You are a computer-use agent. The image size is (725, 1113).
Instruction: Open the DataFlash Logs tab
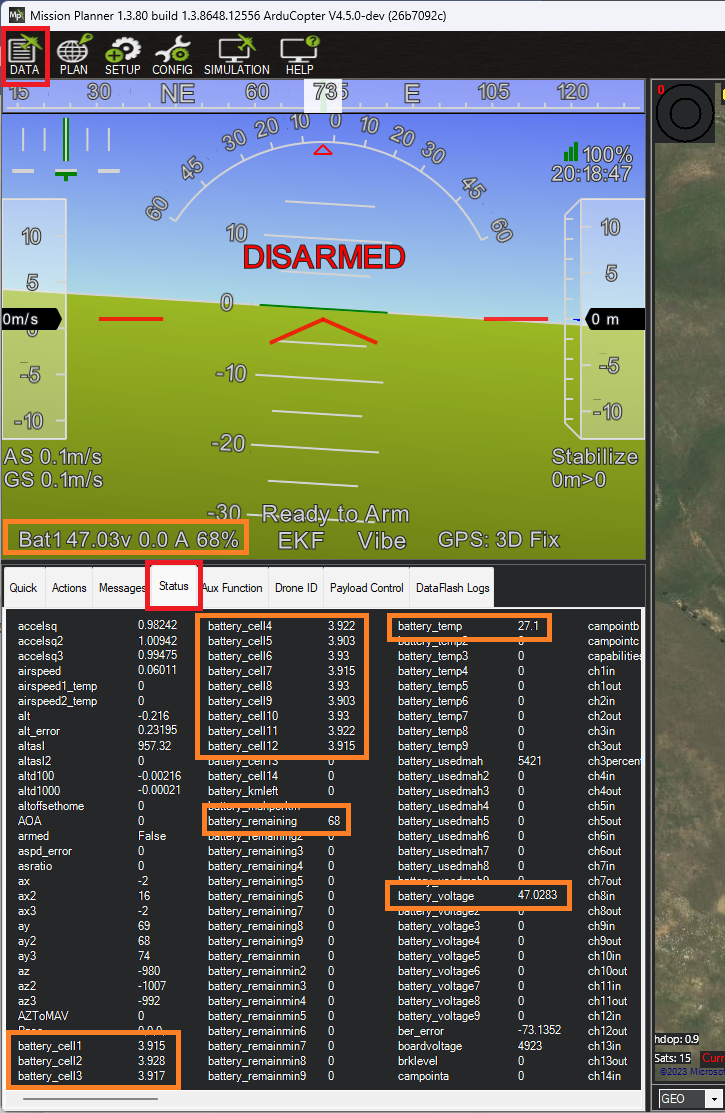453,588
